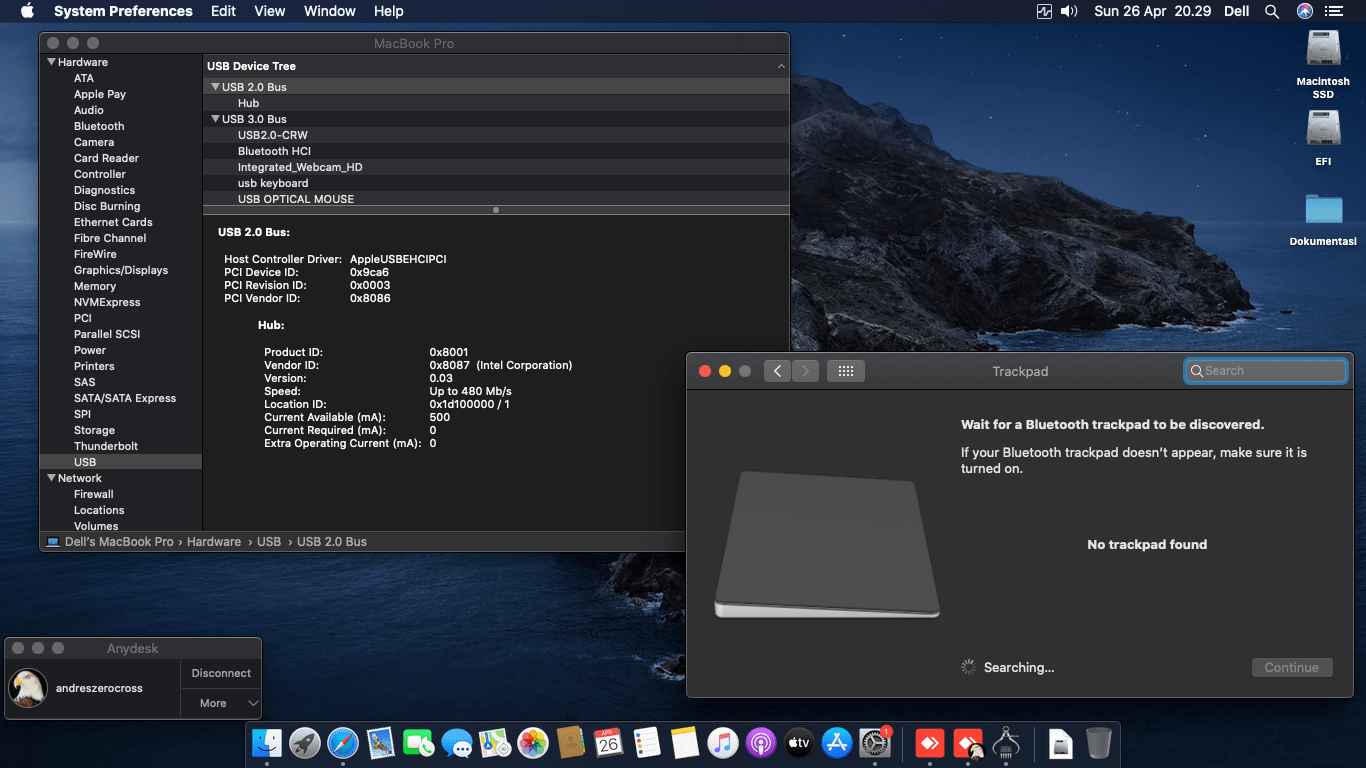Open App Store icon in Dock
Viewport: 1366px width, 768px height.
click(x=837, y=742)
